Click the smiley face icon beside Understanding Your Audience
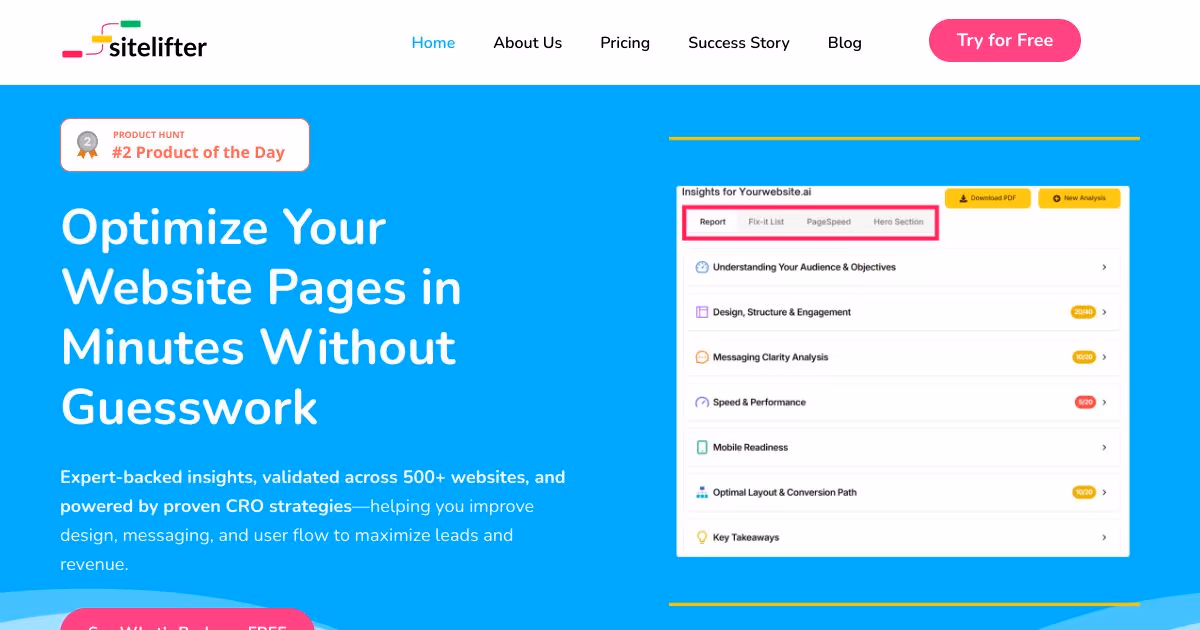Screen dimensions: 1200x630 701,267
